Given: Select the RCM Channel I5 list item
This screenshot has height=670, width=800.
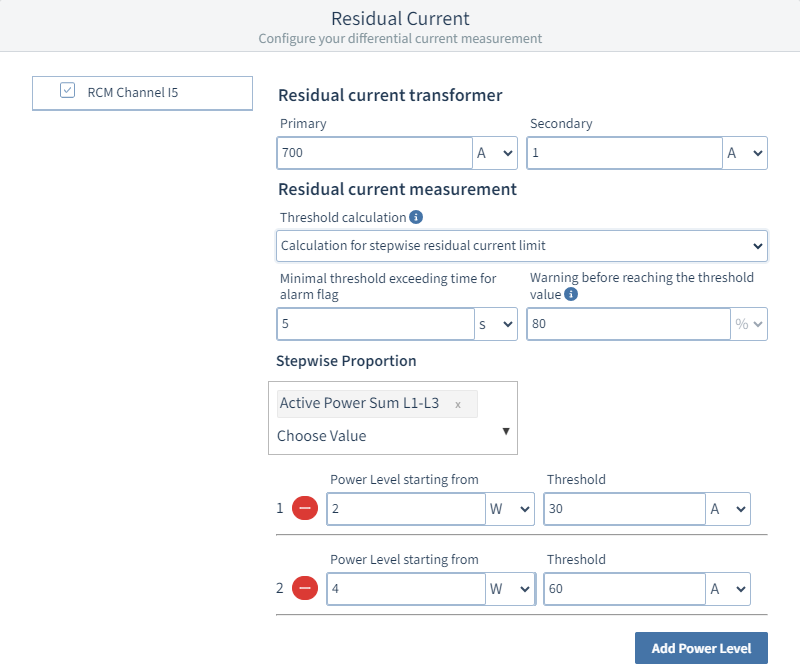Looking at the screenshot, I should coord(142,93).
